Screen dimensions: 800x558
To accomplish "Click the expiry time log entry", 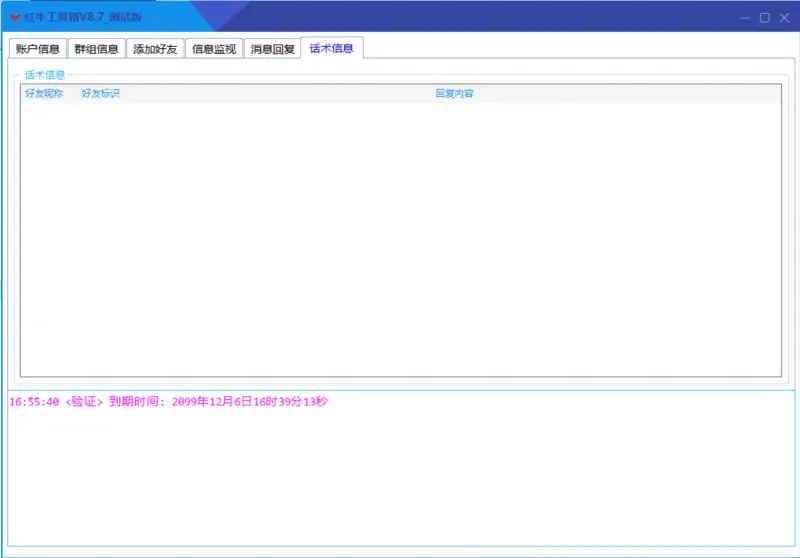I will coord(168,402).
